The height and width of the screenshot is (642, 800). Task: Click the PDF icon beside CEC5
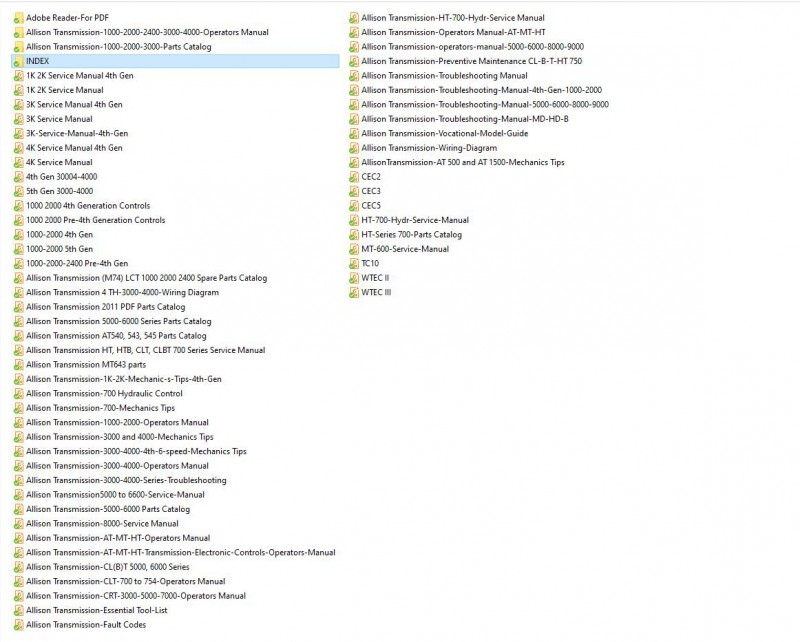tap(354, 206)
